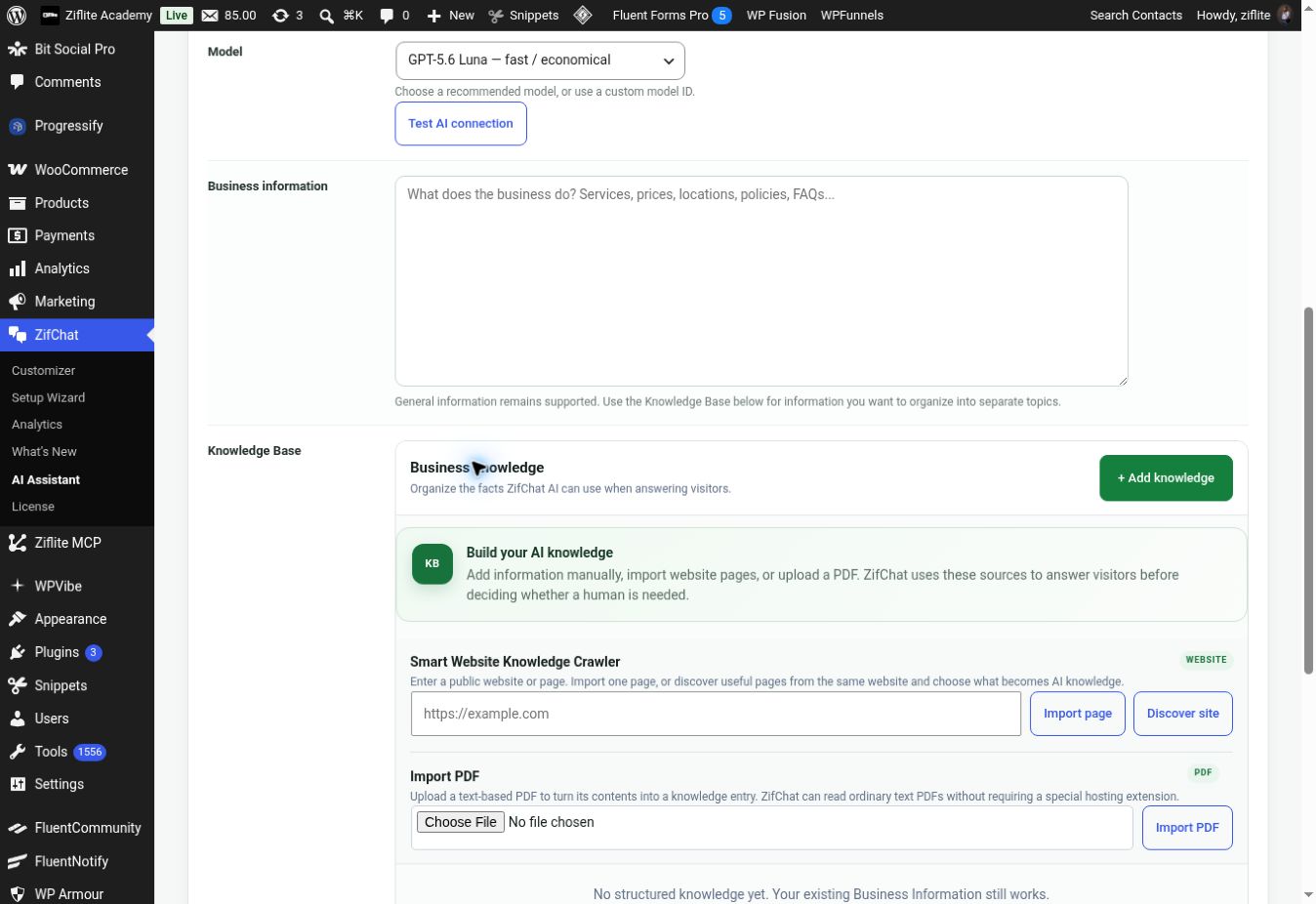Click the Tools wrench icon in sidebar
Image resolution: width=1316 pixels, height=904 pixels.
pyautogui.click(x=18, y=752)
